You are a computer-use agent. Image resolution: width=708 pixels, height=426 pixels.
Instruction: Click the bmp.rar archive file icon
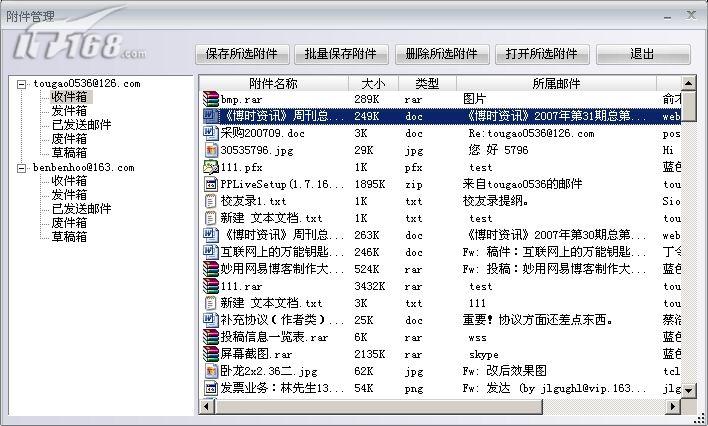210,100
